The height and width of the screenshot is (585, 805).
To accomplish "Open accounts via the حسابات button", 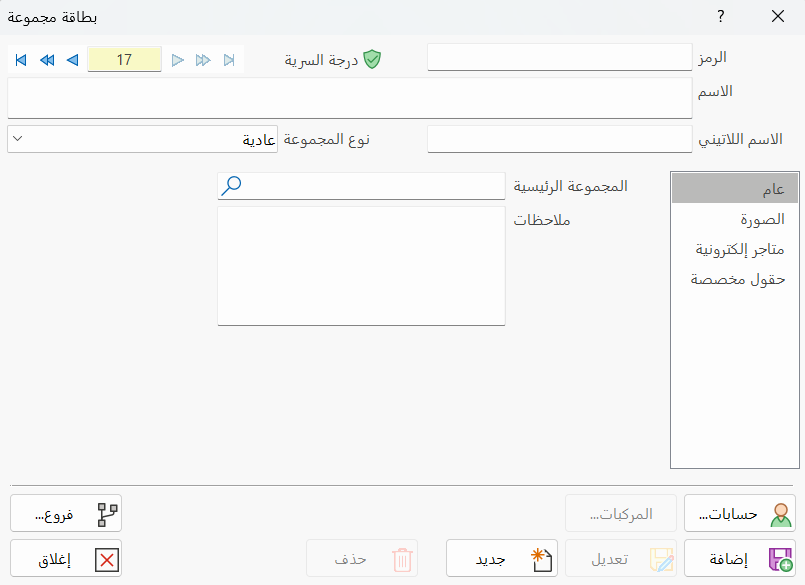I will (740, 512).
